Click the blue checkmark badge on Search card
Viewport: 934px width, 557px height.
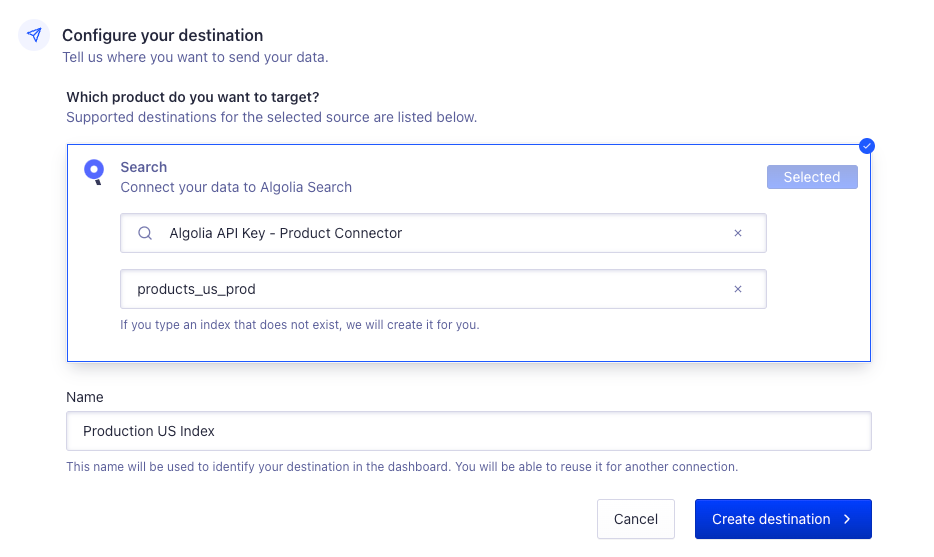(867, 146)
